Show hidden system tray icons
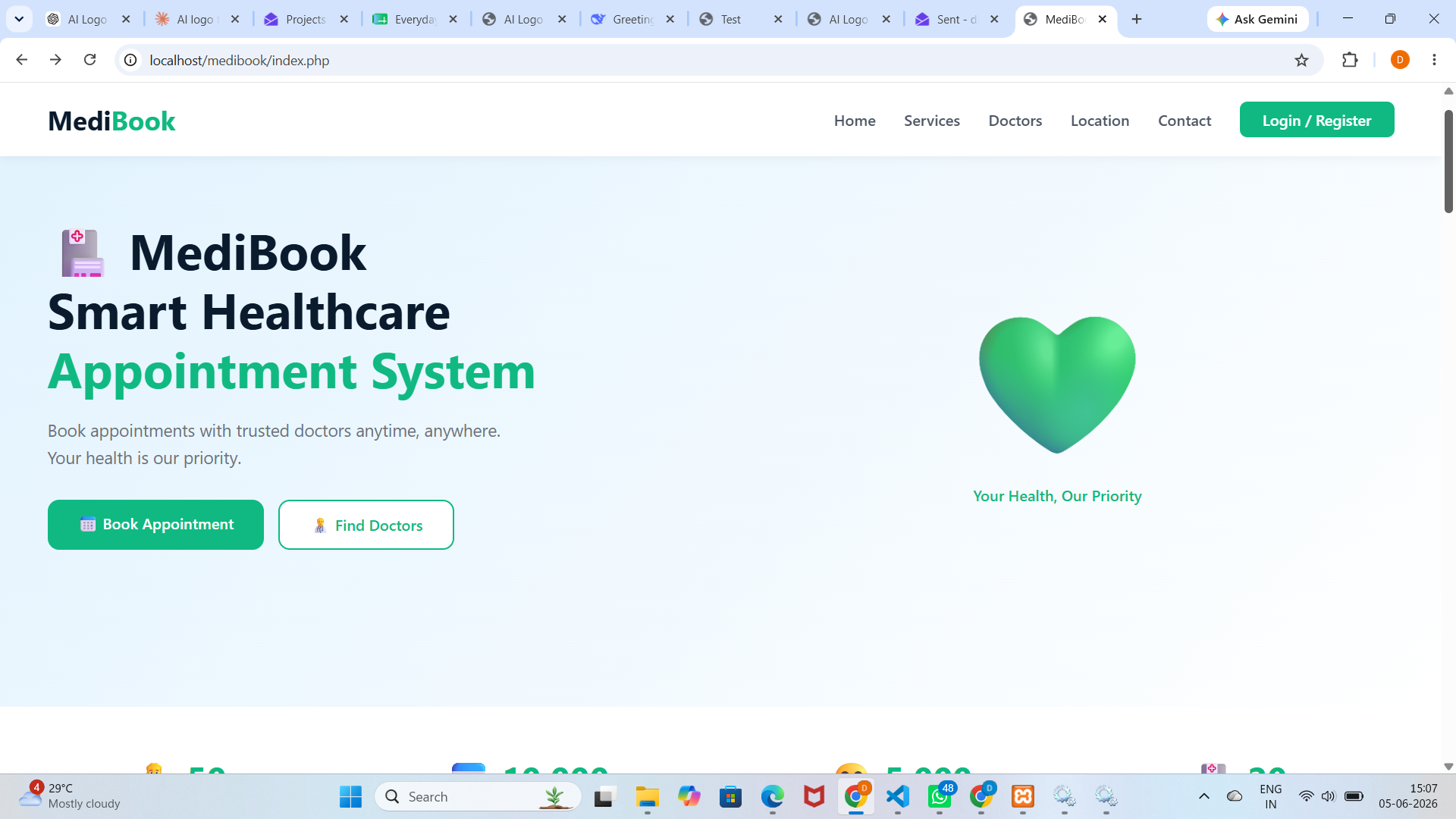 click(x=1203, y=796)
